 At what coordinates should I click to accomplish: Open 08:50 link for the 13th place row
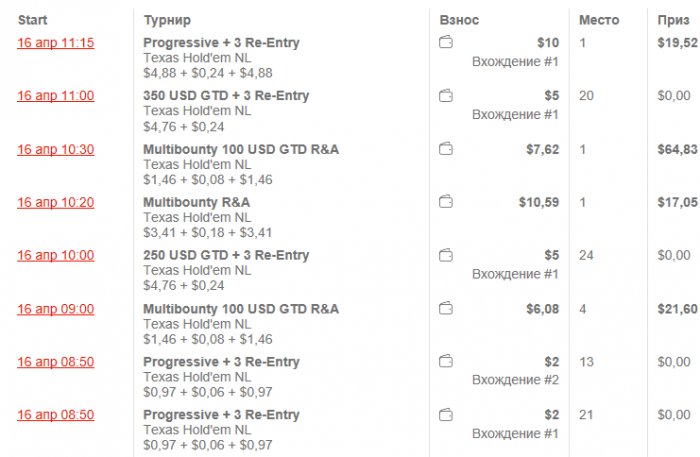click(55, 362)
